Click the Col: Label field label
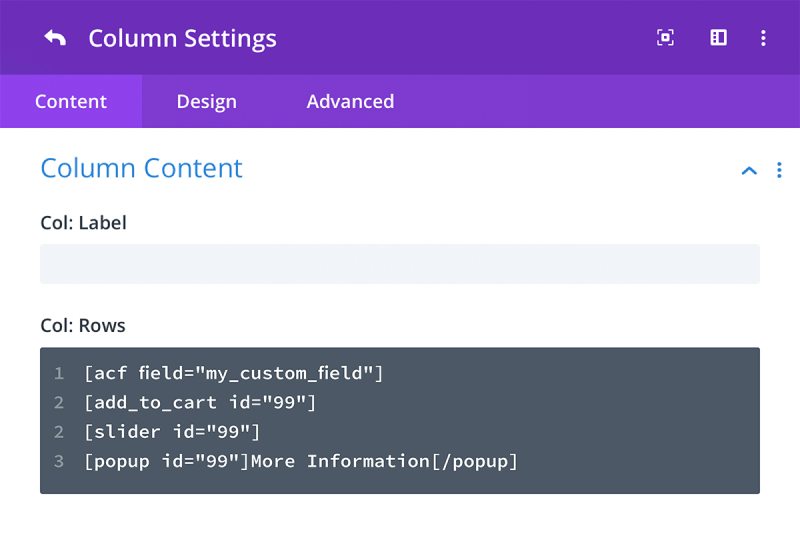The width and height of the screenshot is (800, 534). click(x=83, y=223)
